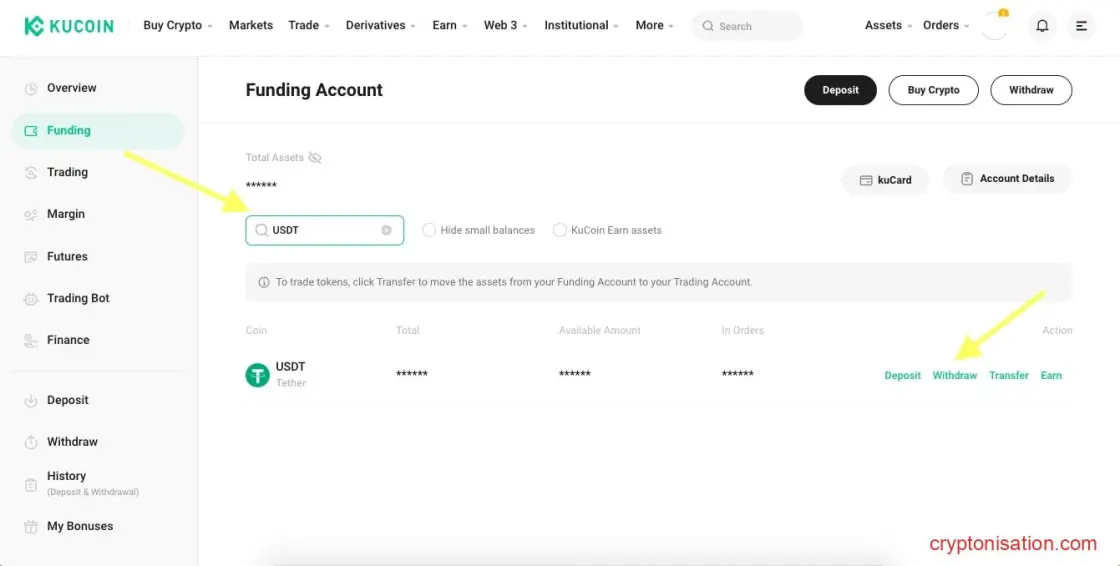Open the kuCard button
This screenshot has width=1120, height=566.
[885, 180]
